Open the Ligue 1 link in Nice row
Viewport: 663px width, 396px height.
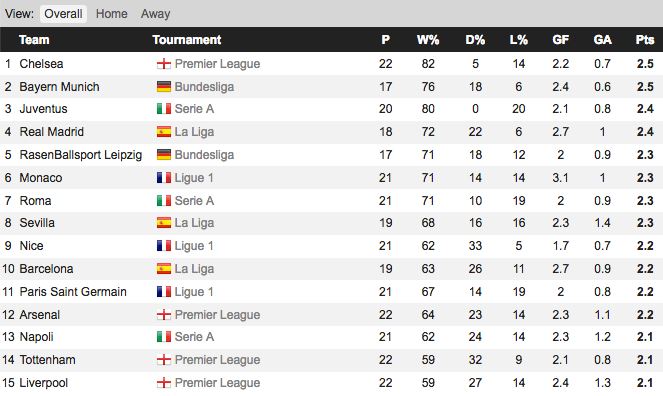point(194,246)
